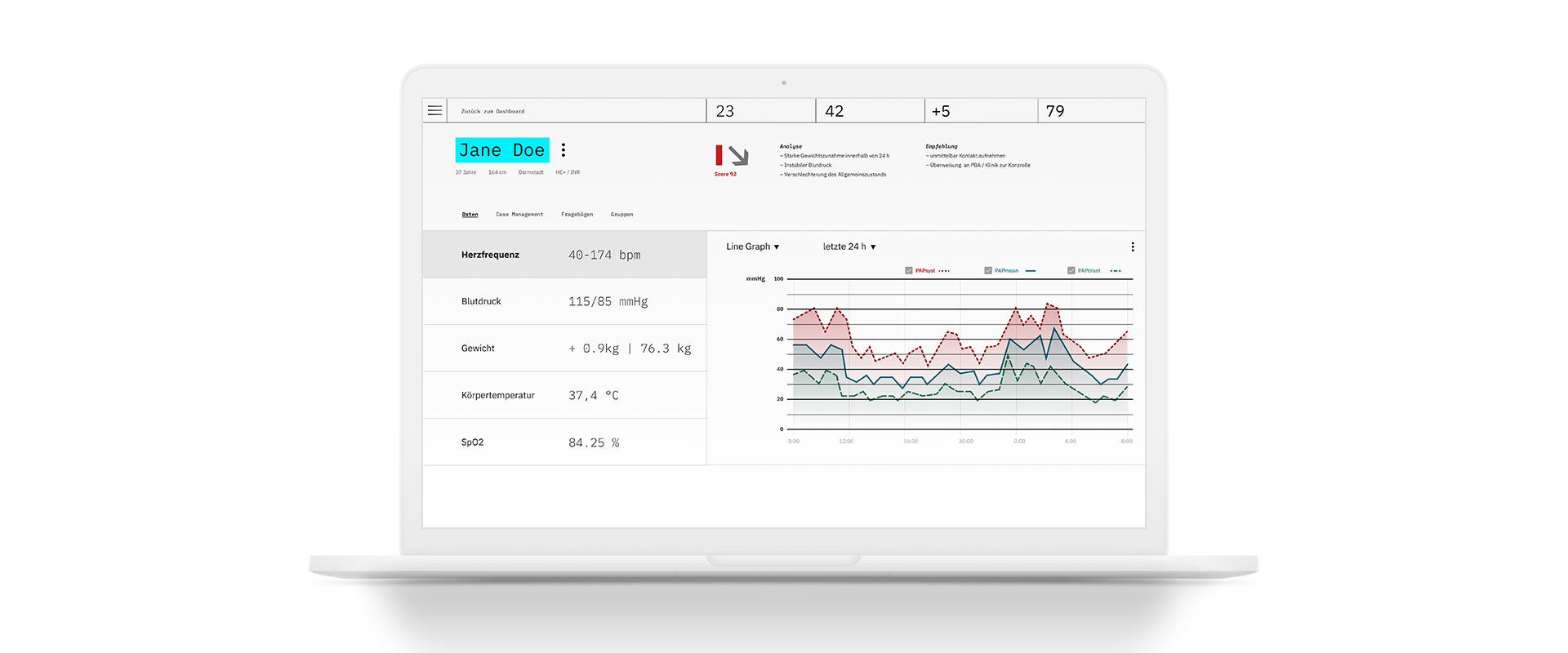Viewport: 1568px width, 653px height.
Task: Click the PAPmean solid blue legend line
Action: click(x=1030, y=271)
